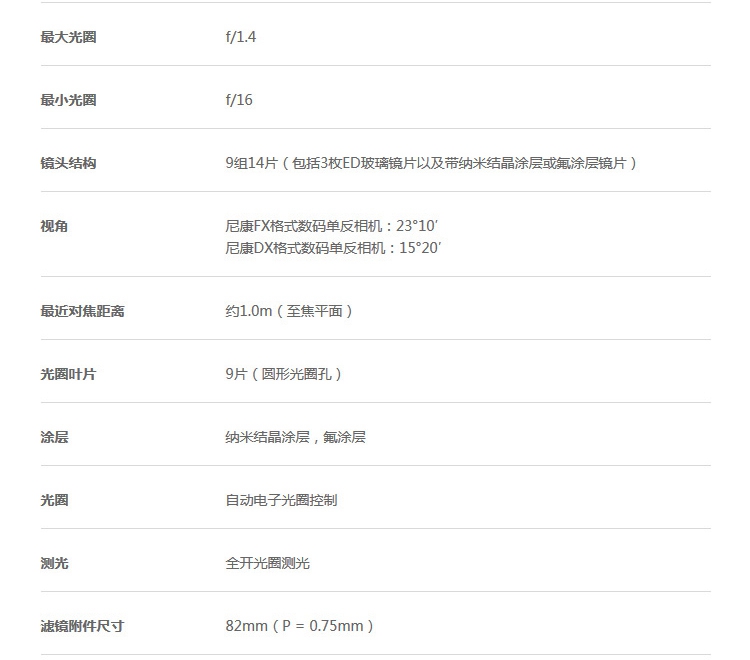Click the 视角 label
This screenshot has width=750, height=660.
54,226
